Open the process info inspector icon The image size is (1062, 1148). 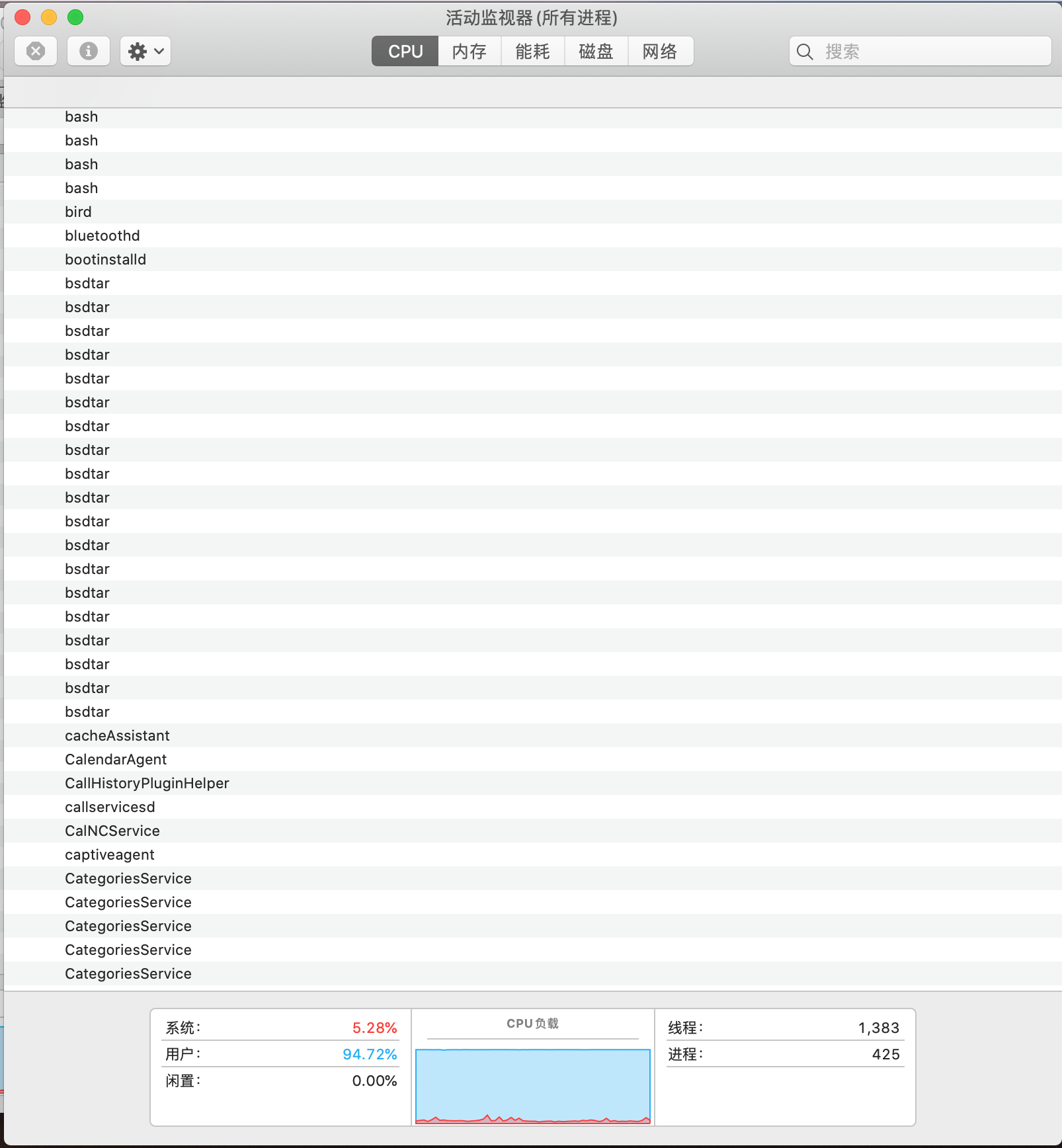89,51
